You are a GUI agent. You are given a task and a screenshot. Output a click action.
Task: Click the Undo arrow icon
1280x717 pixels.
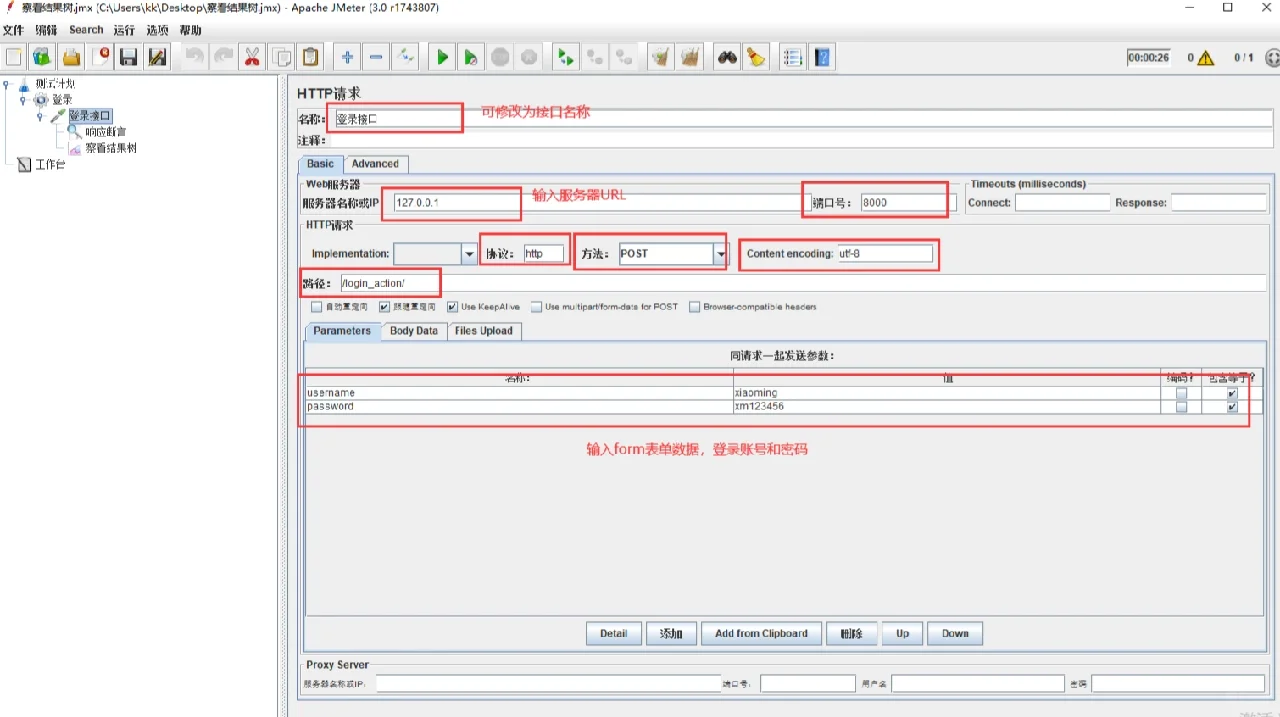[194, 57]
